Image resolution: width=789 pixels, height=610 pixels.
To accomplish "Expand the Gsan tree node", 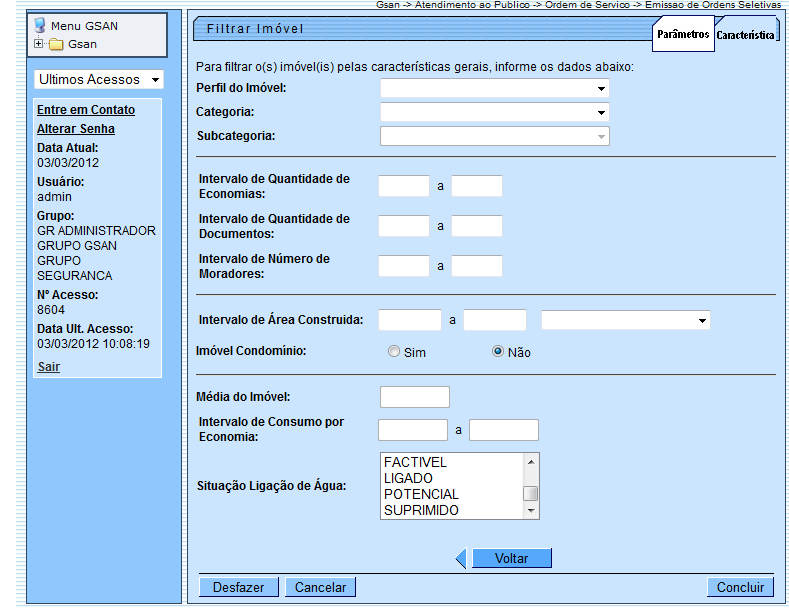I will tap(39, 44).
